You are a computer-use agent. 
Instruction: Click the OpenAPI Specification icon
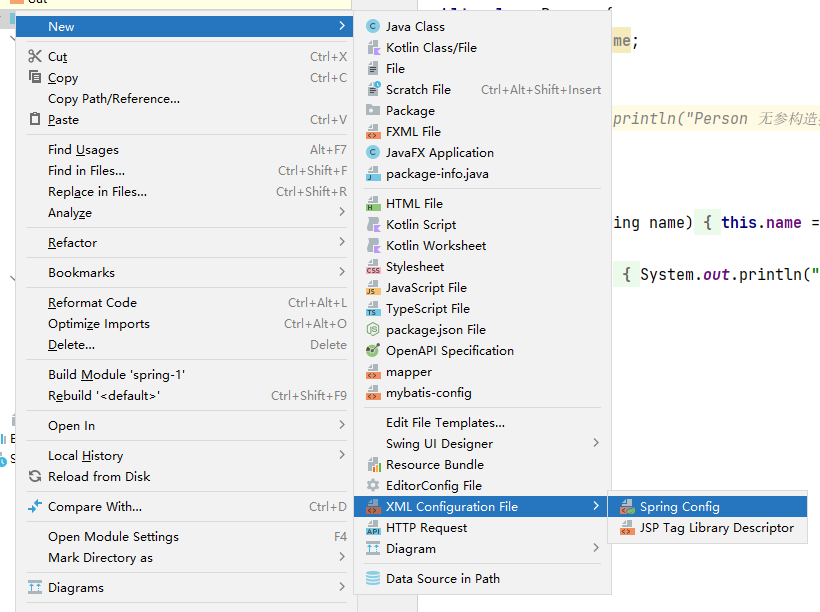(373, 351)
